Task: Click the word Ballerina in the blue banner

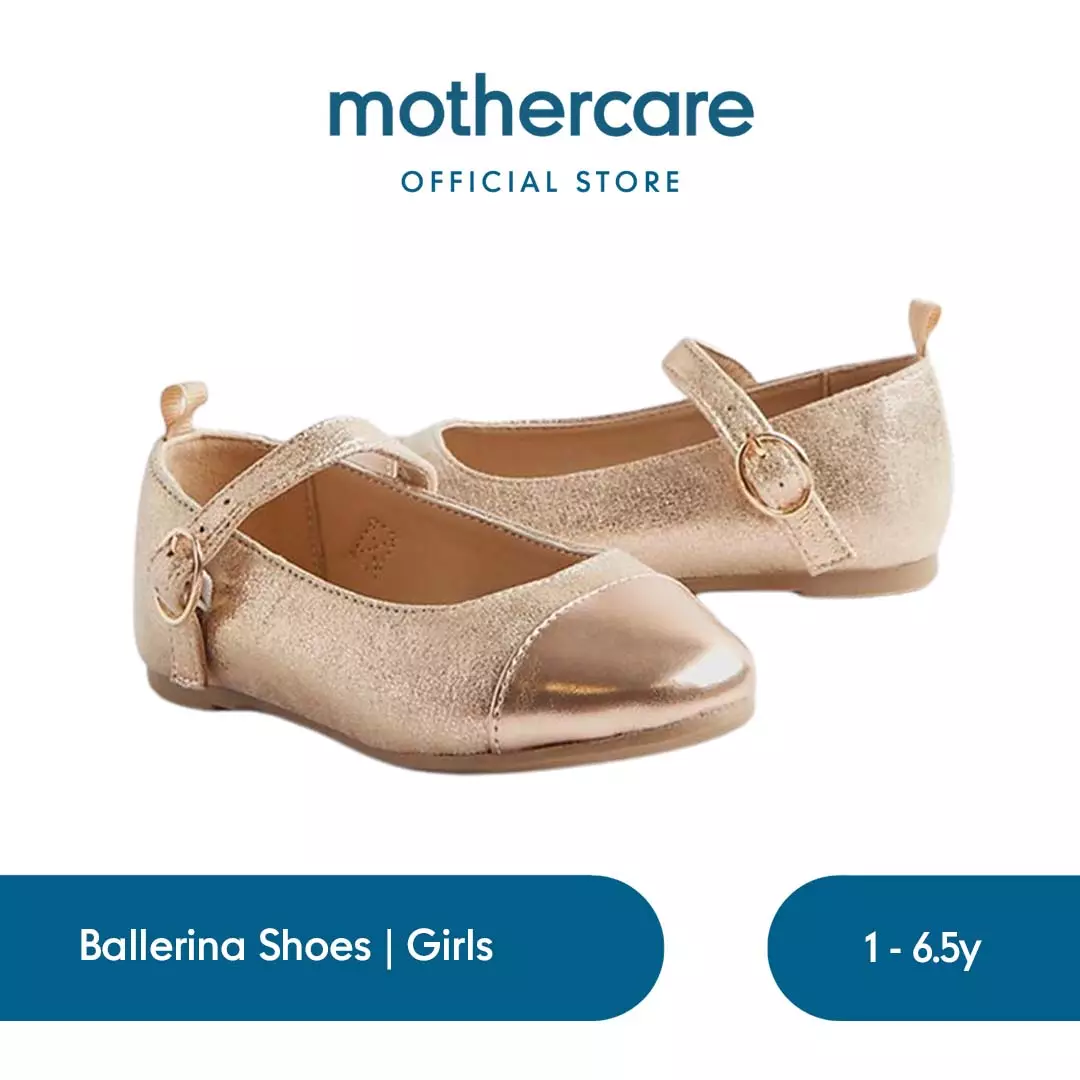Action: [x=164, y=945]
